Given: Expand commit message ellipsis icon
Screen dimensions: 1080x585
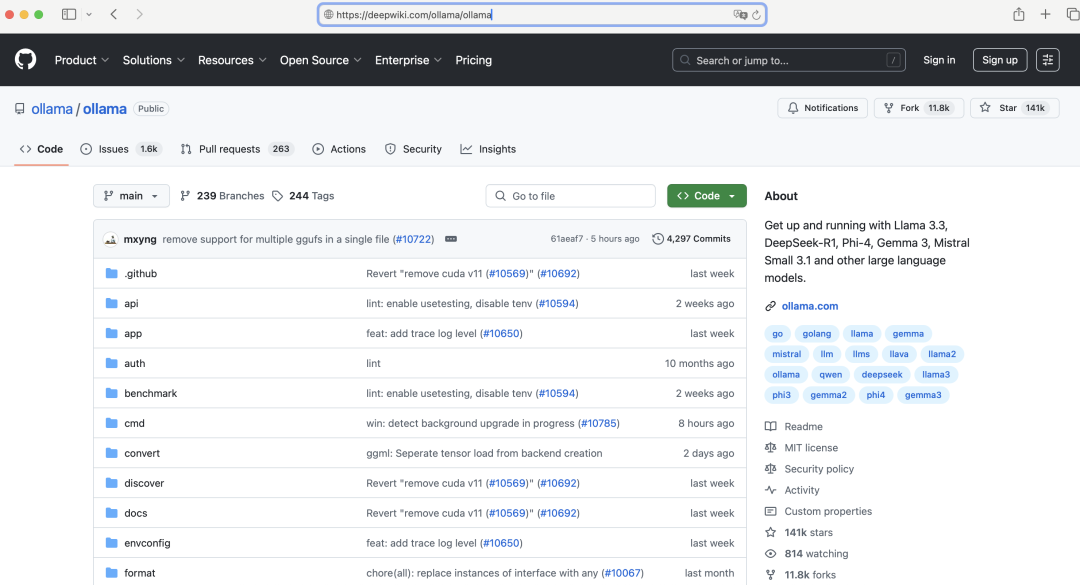Looking at the screenshot, I should [x=451, y=239].
